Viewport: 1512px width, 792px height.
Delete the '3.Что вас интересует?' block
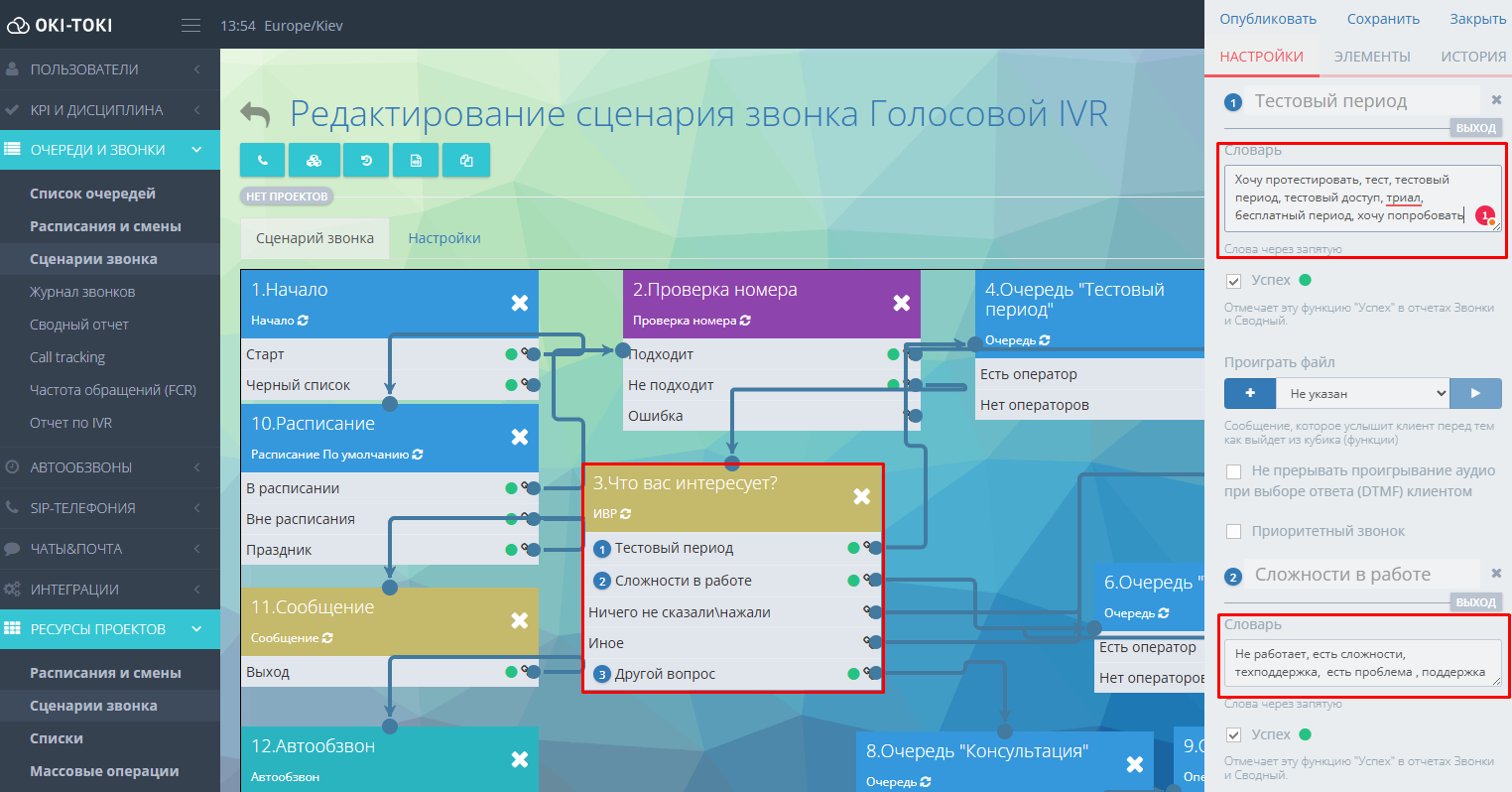[x=861, y=496]
